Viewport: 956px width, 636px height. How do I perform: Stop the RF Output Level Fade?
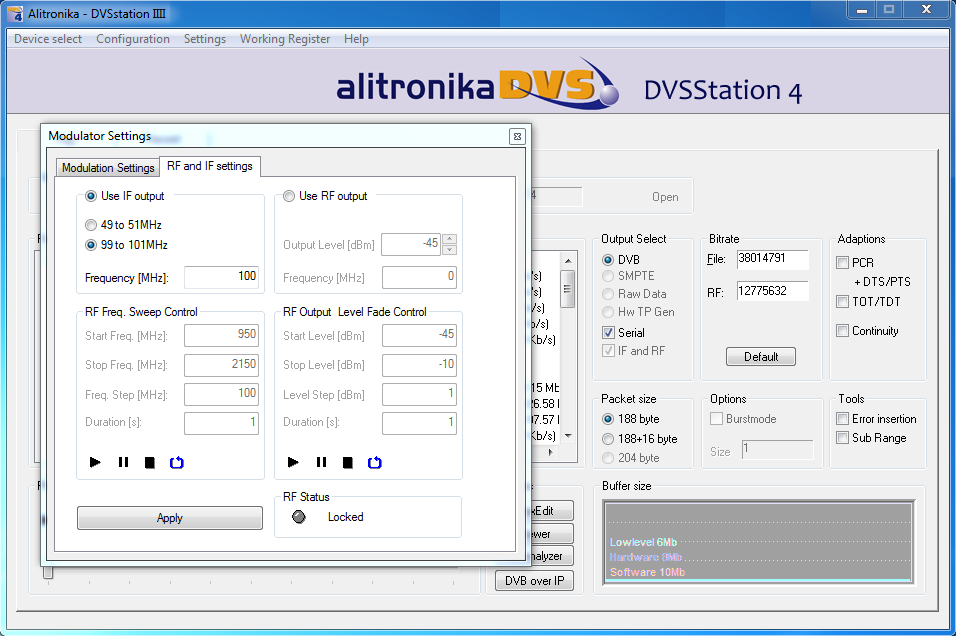348,462
